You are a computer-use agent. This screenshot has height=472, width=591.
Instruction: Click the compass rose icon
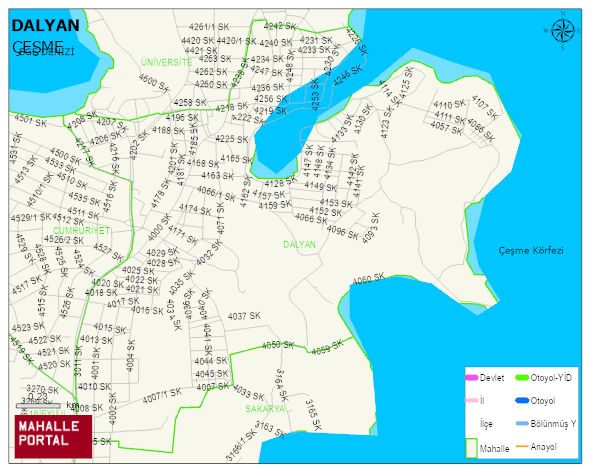tap(563, 31)
